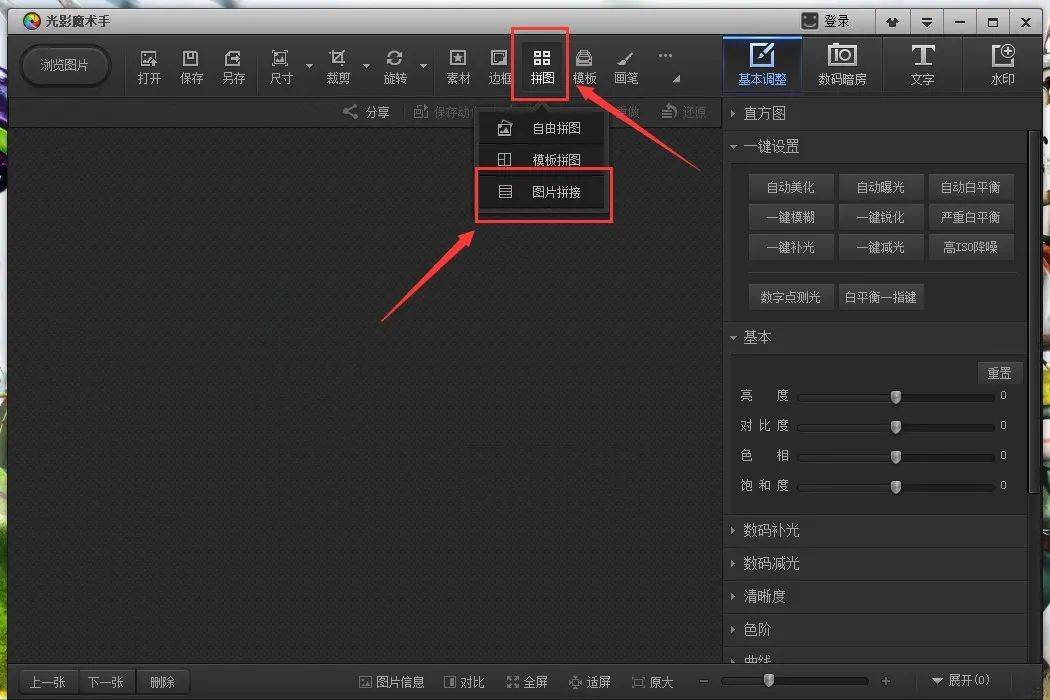Viewport: 1050px width, 700px height.
Task: Choose 图片拼接 from the menu
Action: coord(541,192)
